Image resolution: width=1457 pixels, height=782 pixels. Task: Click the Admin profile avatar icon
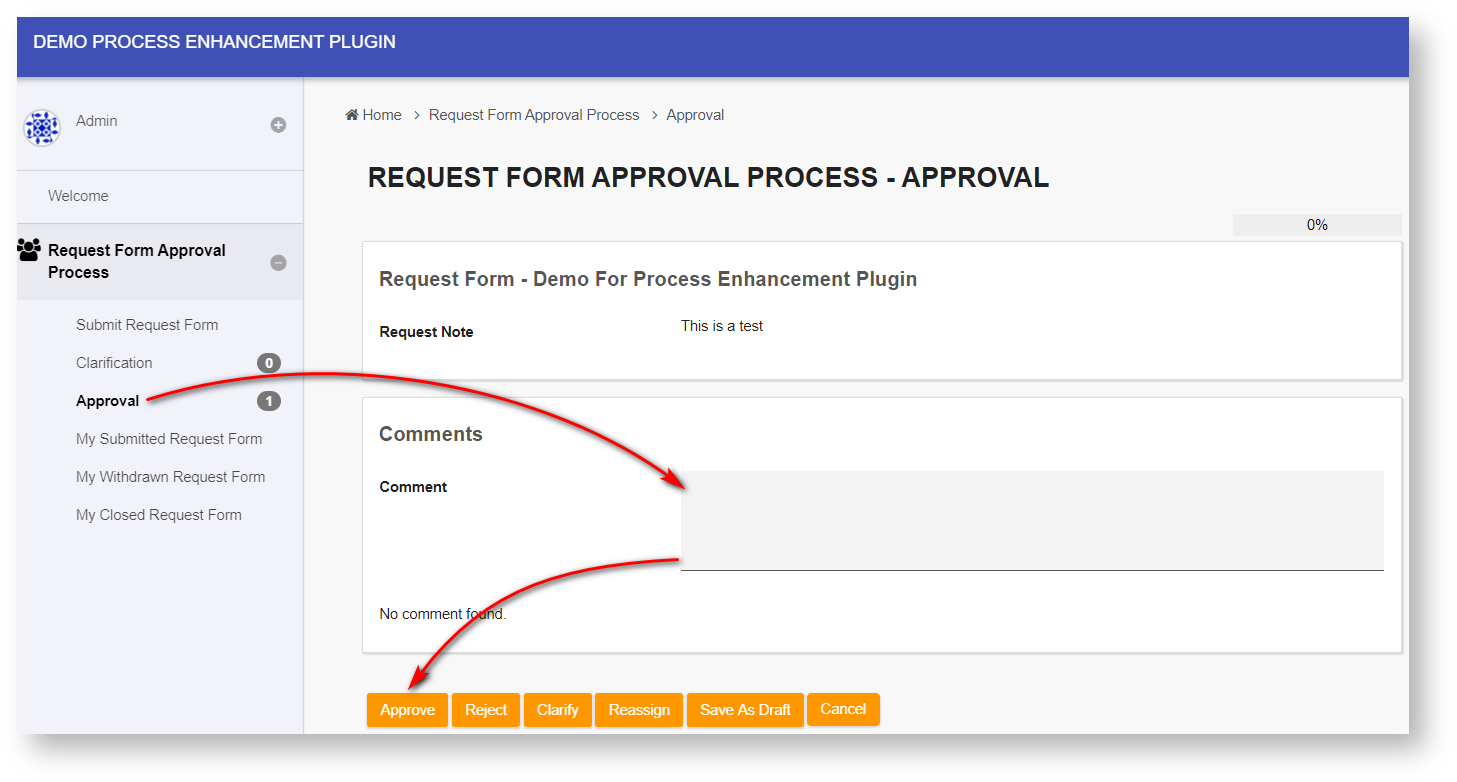(x=42, y=128)
